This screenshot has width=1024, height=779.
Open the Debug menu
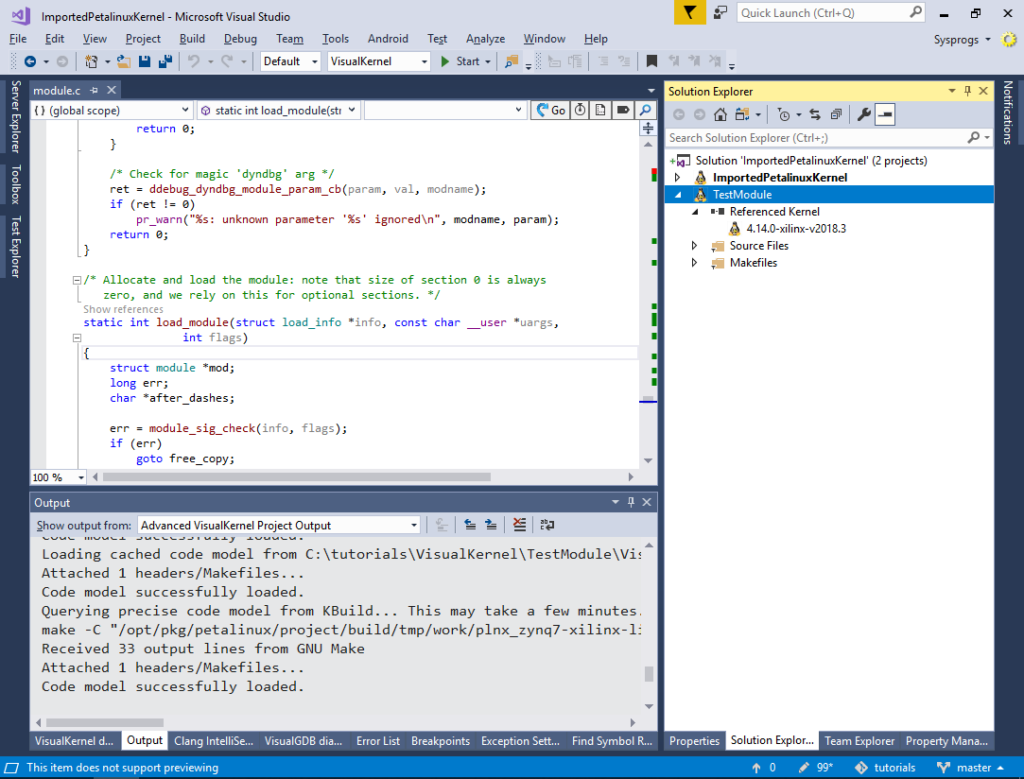pos(240,39)
